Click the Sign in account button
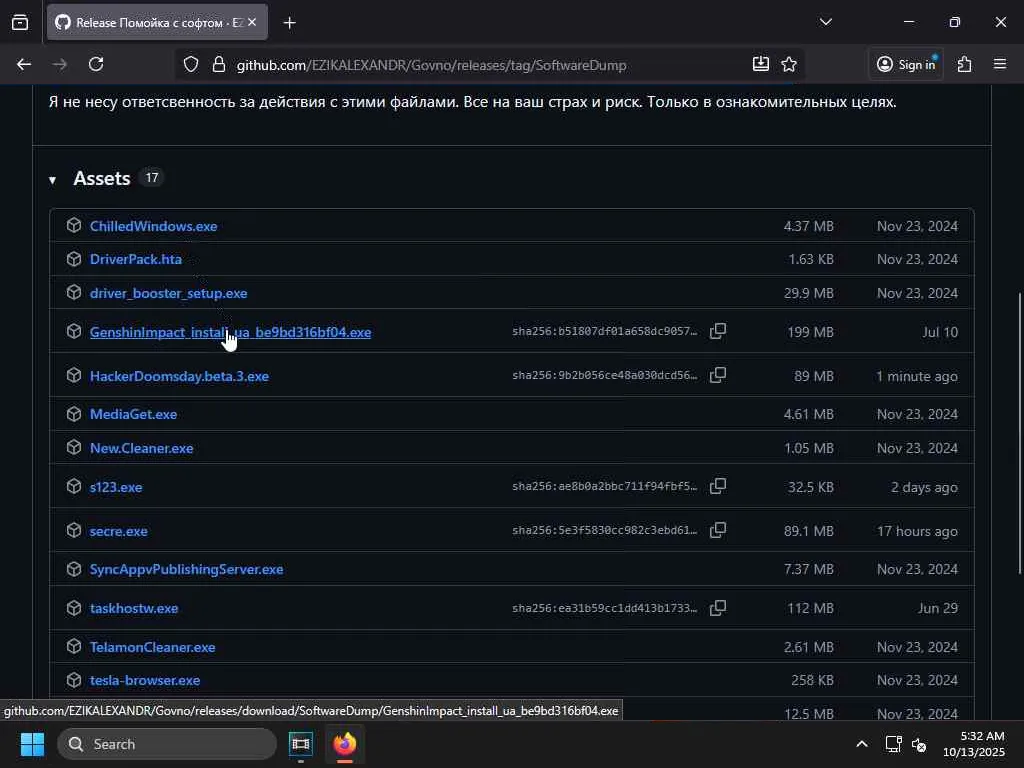This screenshot has width=1024, height=768. [x=906, y=64]
